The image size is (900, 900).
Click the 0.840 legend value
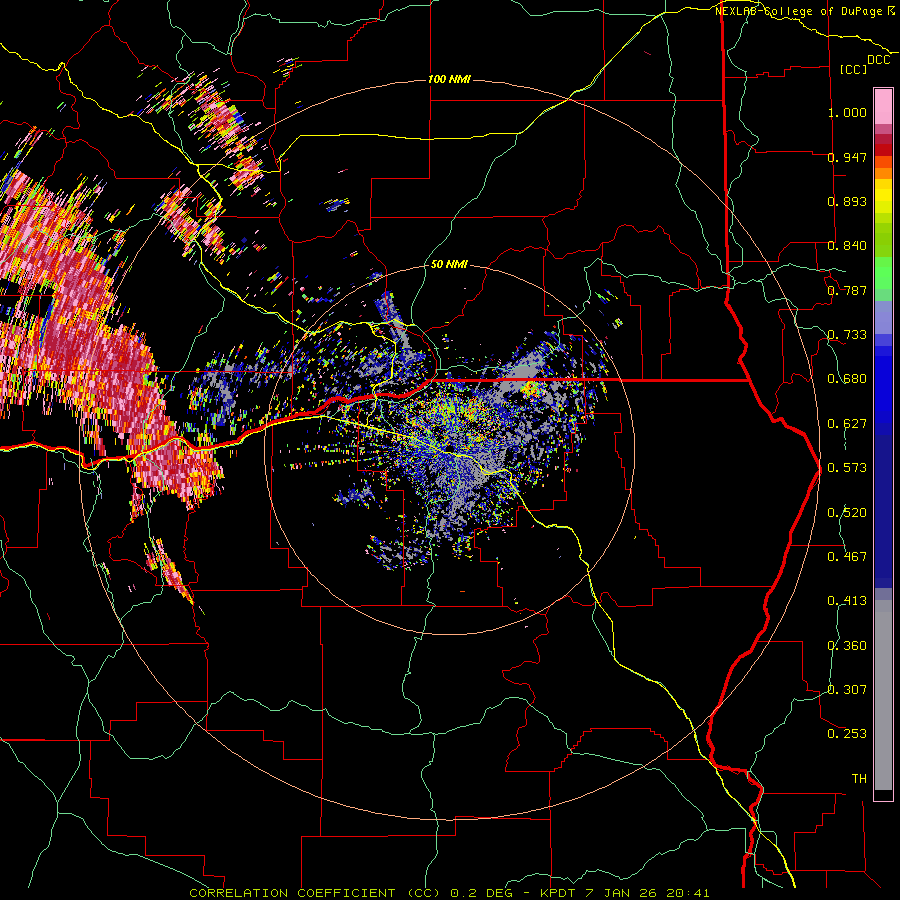tap(847, 246)
